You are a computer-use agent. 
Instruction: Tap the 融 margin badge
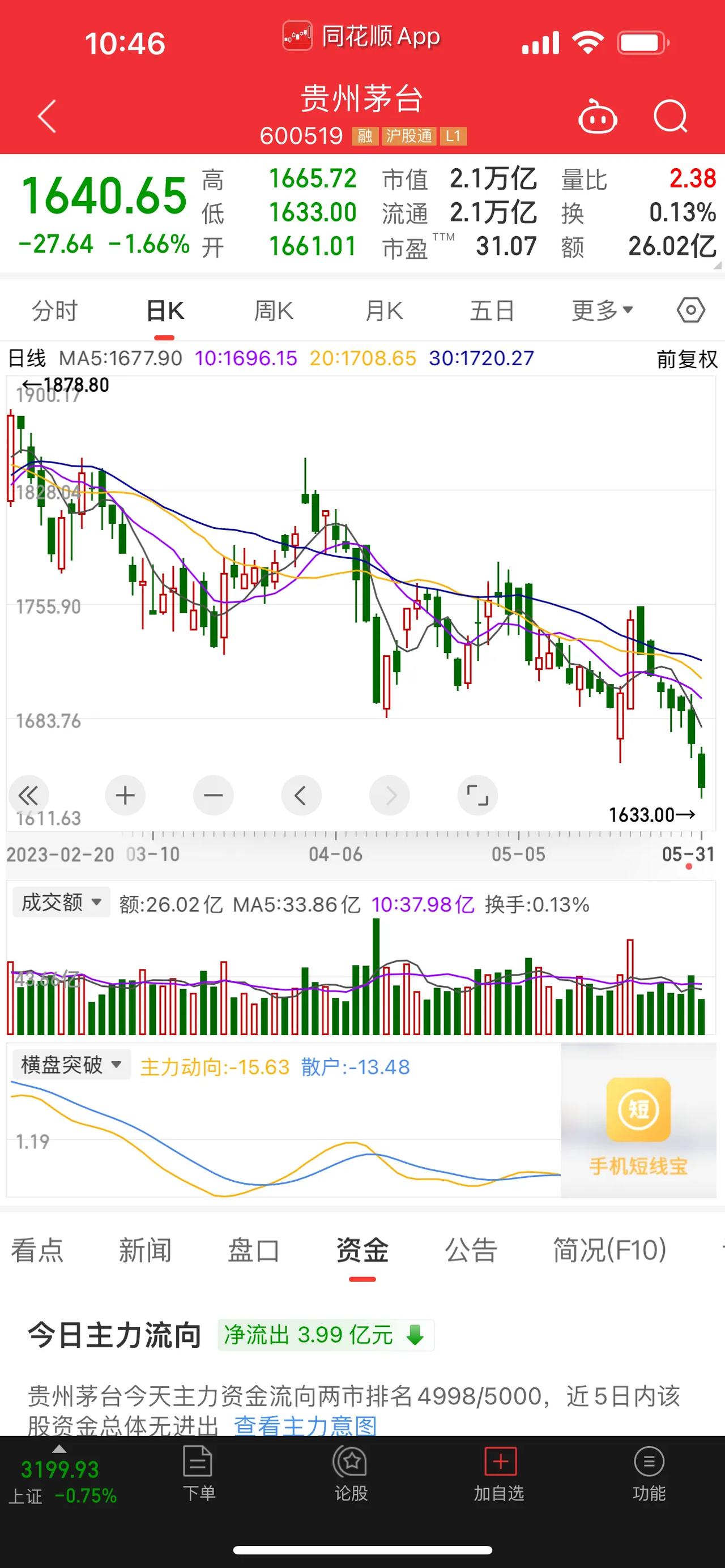pos(365,136)
